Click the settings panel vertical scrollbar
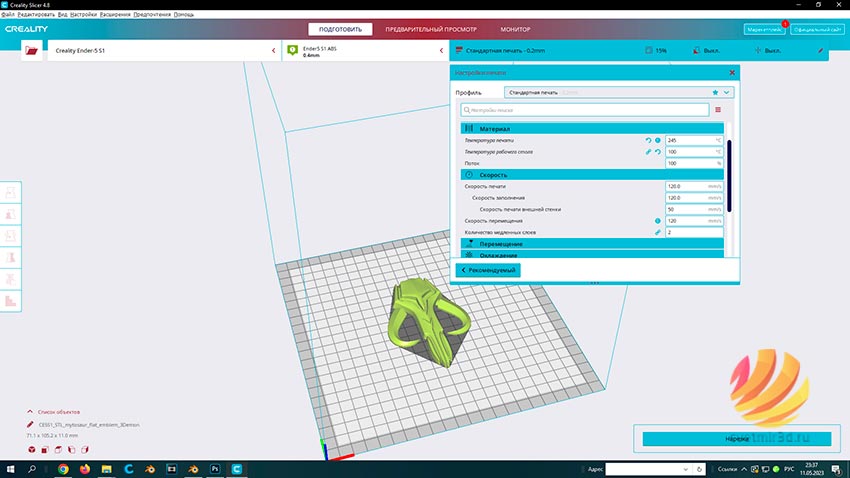The image size is (850, 478). tap(729, 176)
